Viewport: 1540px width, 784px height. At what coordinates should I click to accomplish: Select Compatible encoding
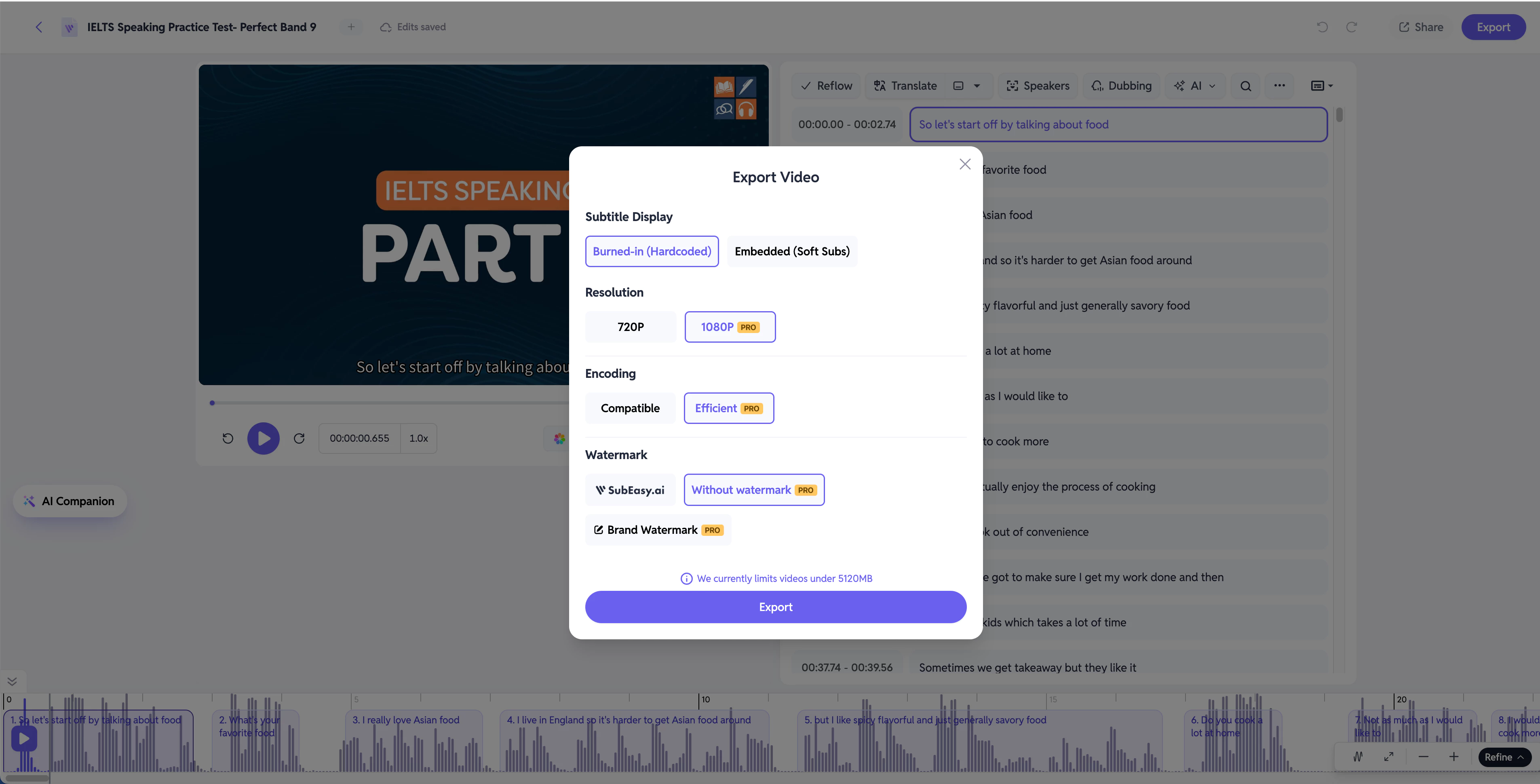[630, 408]
